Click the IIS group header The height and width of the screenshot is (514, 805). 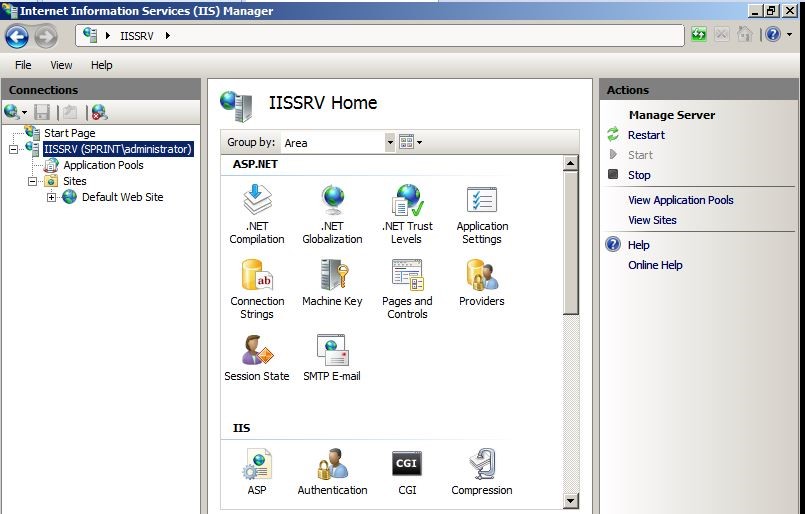[x=241, y=428]
